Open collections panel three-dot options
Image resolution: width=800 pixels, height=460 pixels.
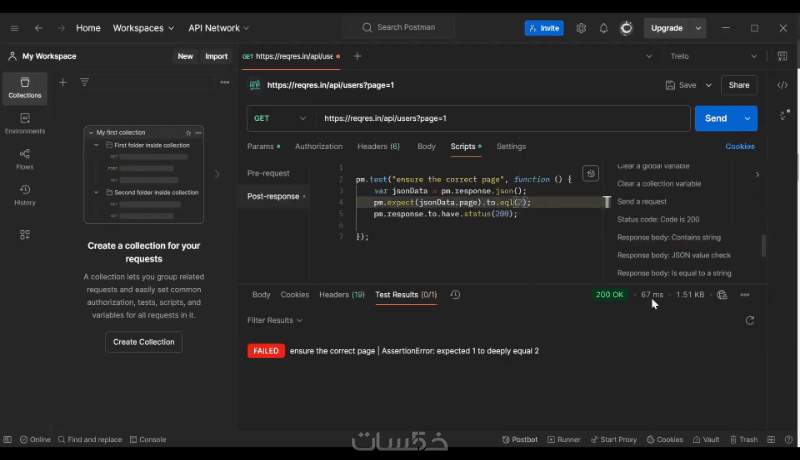point(225,82)
